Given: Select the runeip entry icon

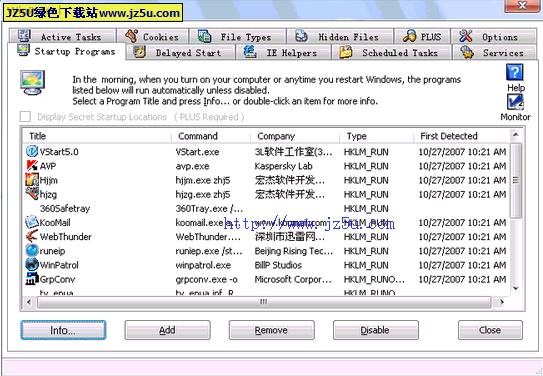Looking at the screenshot, I should (32, 250).
